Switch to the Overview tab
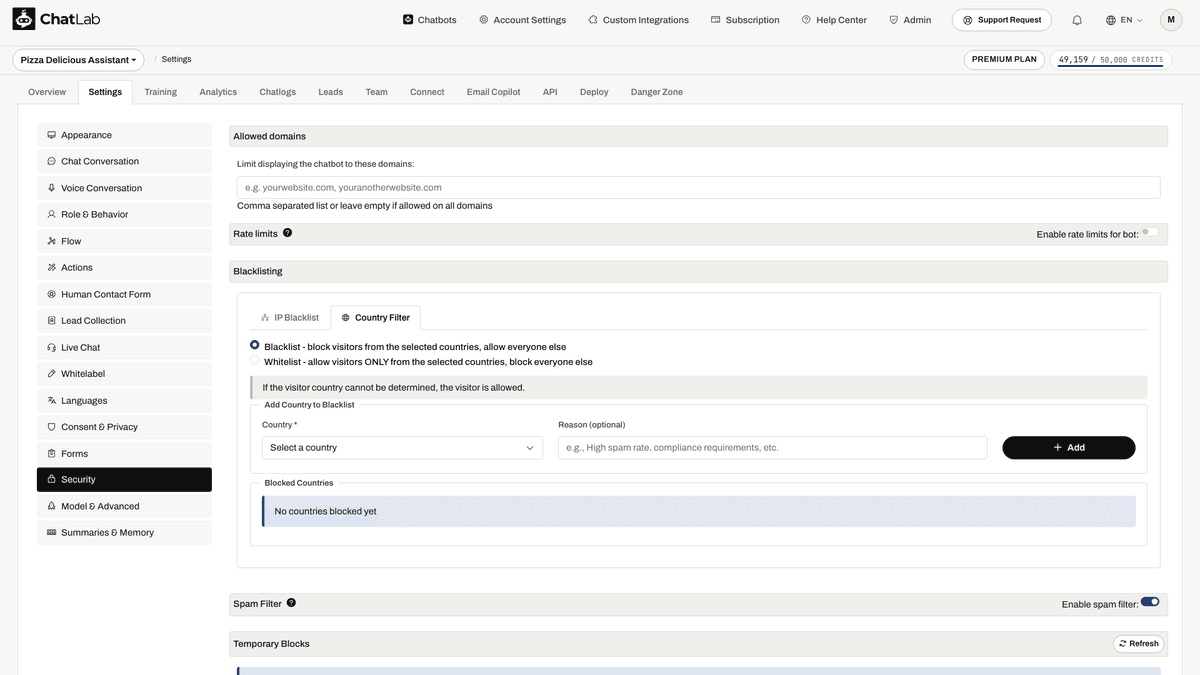Screen dimensions: 1200x675 click(x=47, y=92)
